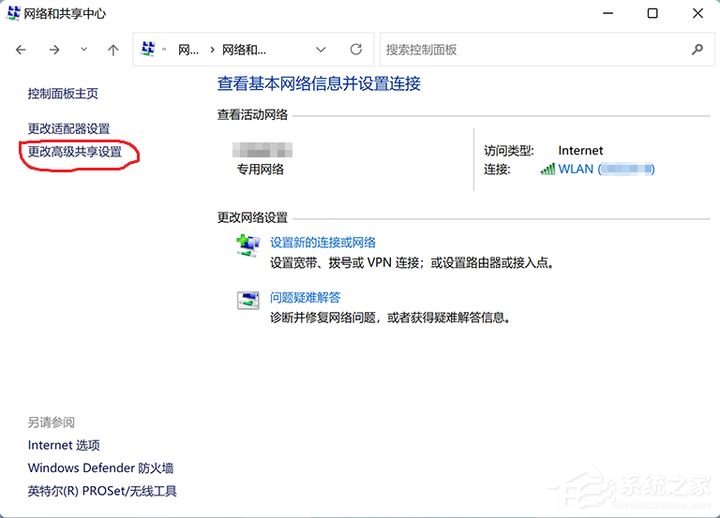Open 更改适配器设置 link
The width and height of the screenshot is (720, 518).
pyautogui.click(x=69, y=129)
